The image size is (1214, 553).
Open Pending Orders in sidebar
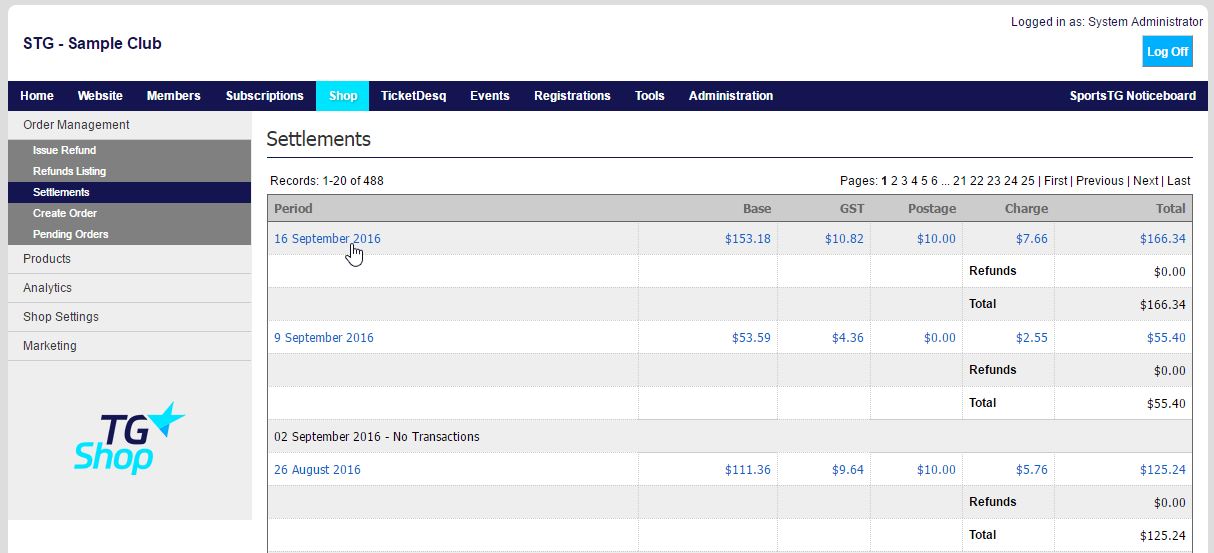(x=129, y=234)
